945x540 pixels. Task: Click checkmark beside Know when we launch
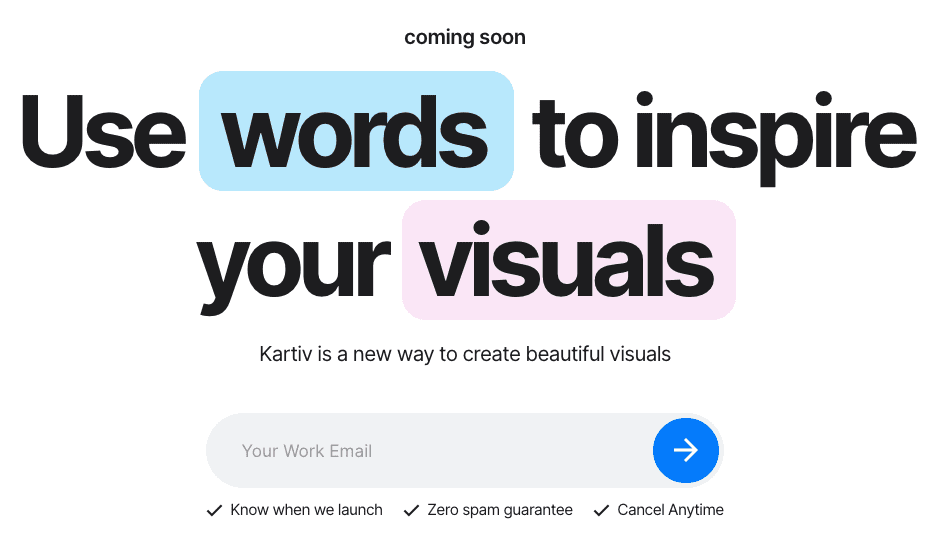click(x=214, y=510)
